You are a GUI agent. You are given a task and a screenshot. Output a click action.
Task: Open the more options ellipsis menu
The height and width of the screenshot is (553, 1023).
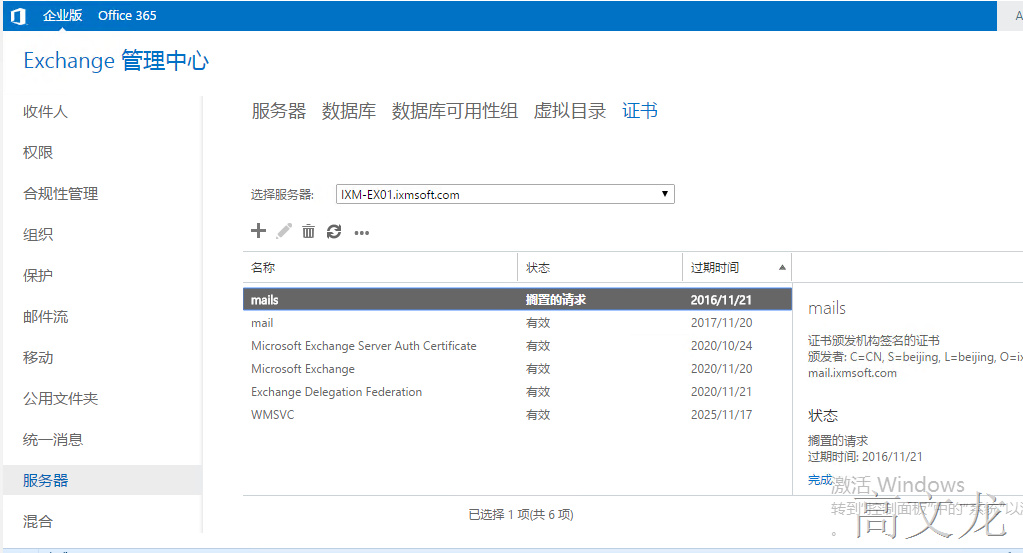pos(361,233)
